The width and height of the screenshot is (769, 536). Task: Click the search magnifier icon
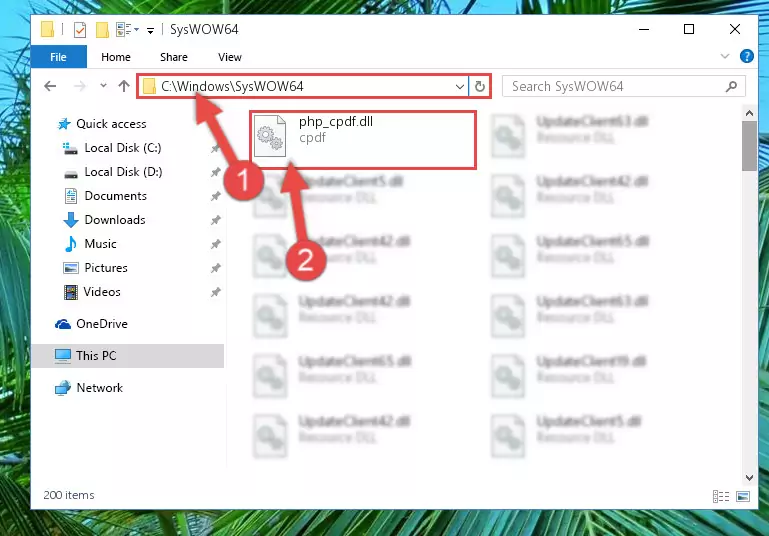tap(731, 87)
